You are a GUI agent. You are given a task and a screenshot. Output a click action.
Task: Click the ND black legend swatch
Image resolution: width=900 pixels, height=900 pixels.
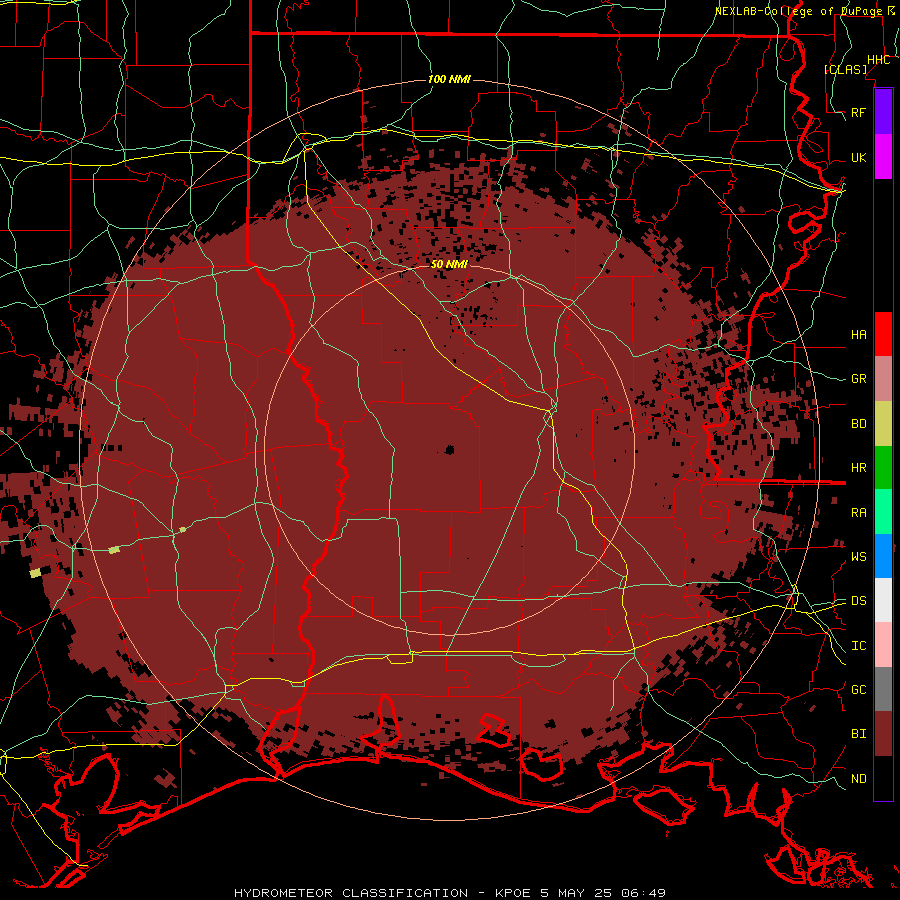883,778
